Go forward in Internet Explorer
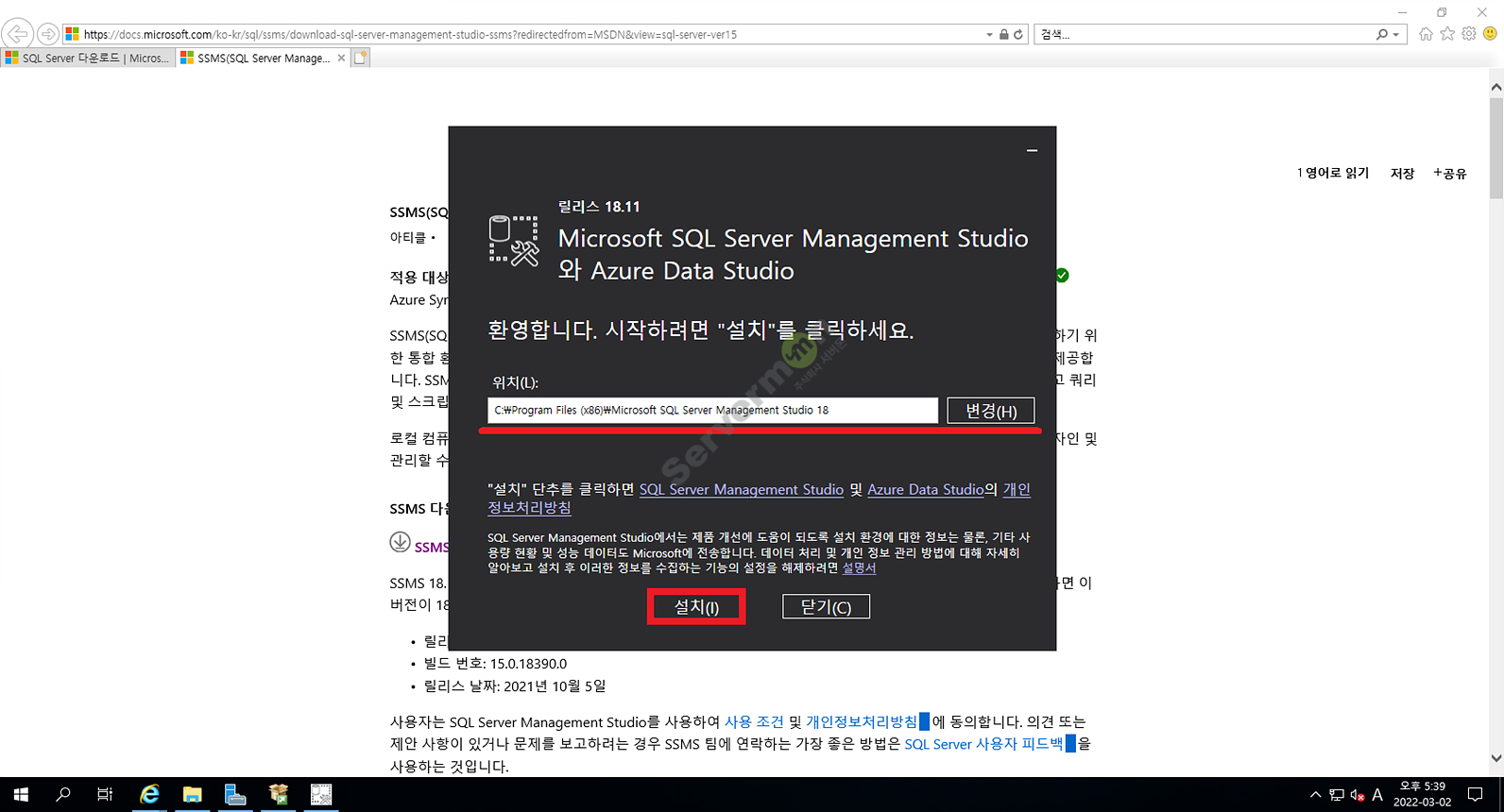This screenshot has width=1504, height=812. click(x=47, y=34)
